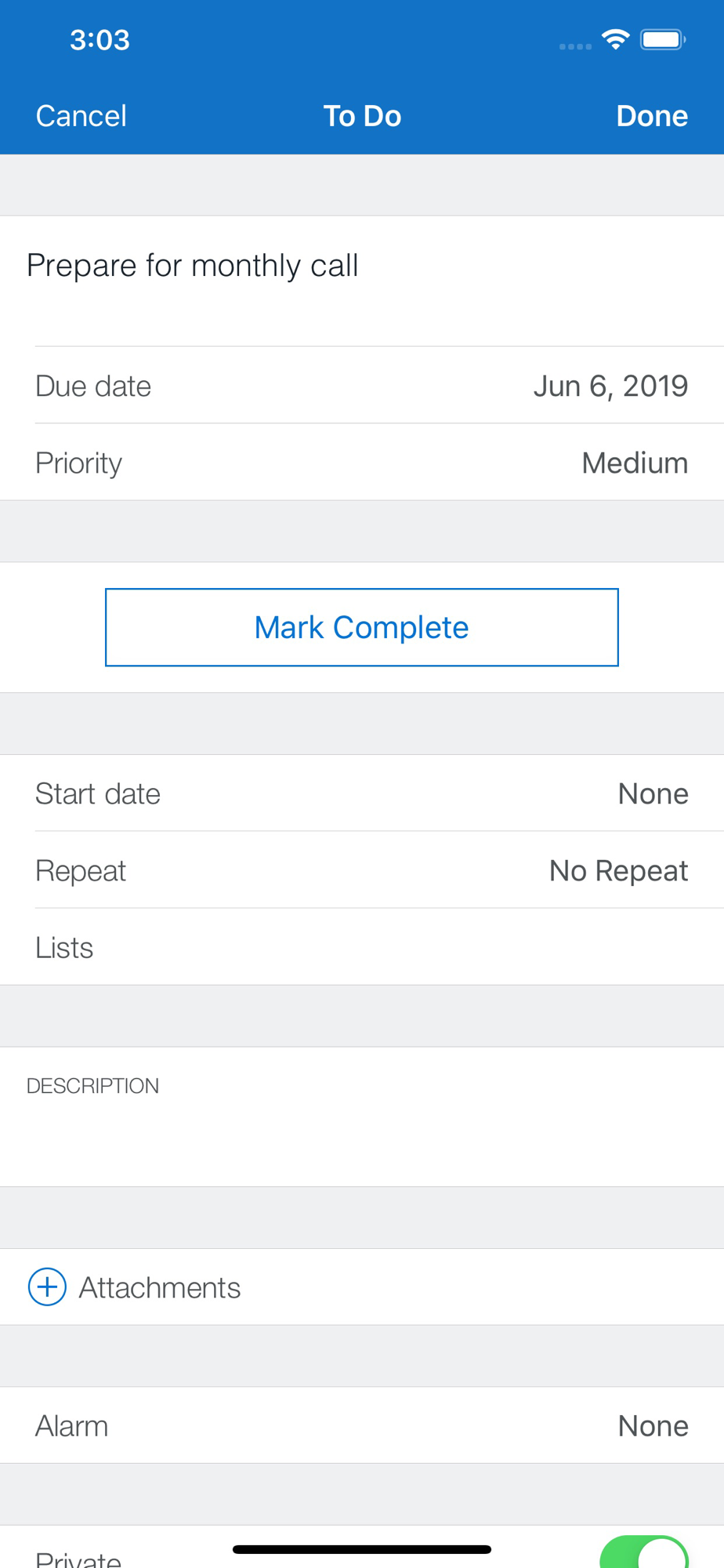Tap the Jun 6, 2019 value
The height and width of the screenshot is (1568, 724).
tap(610, 386)
